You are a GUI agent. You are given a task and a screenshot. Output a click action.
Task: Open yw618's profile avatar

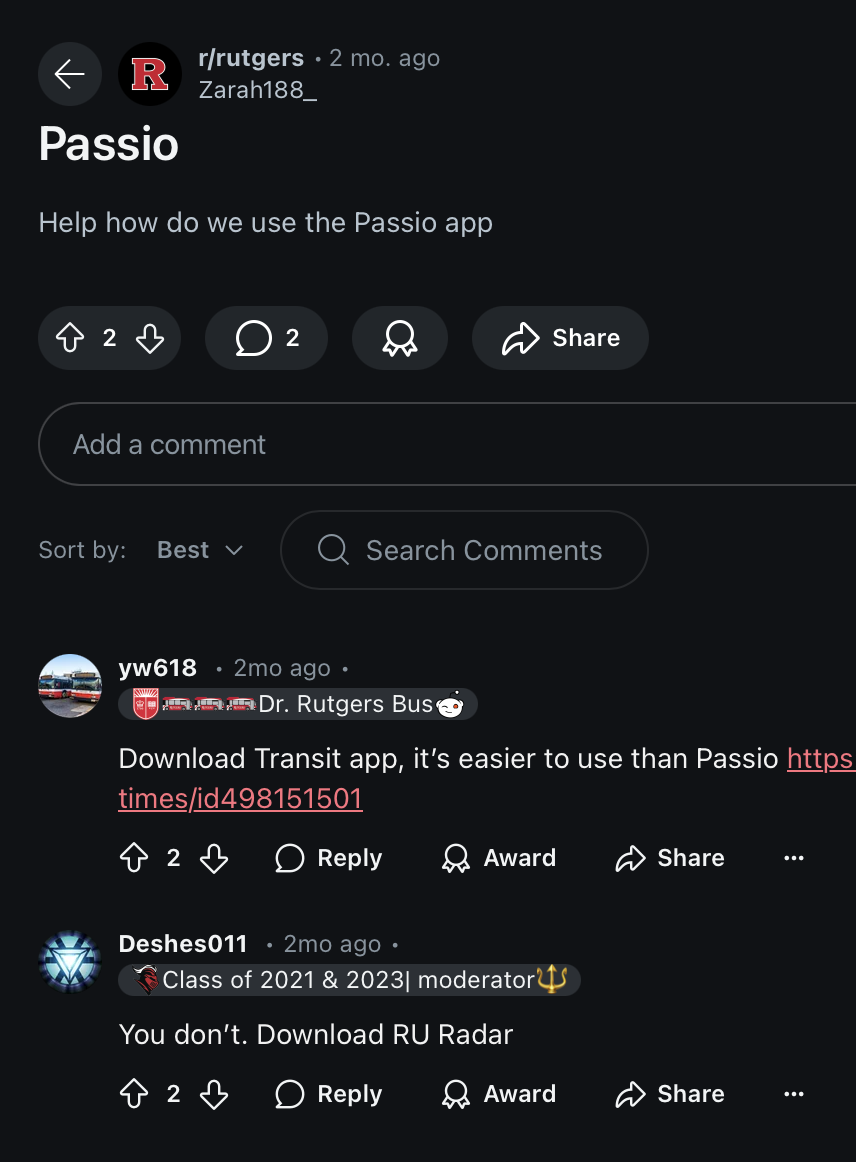tap(70, 686)
